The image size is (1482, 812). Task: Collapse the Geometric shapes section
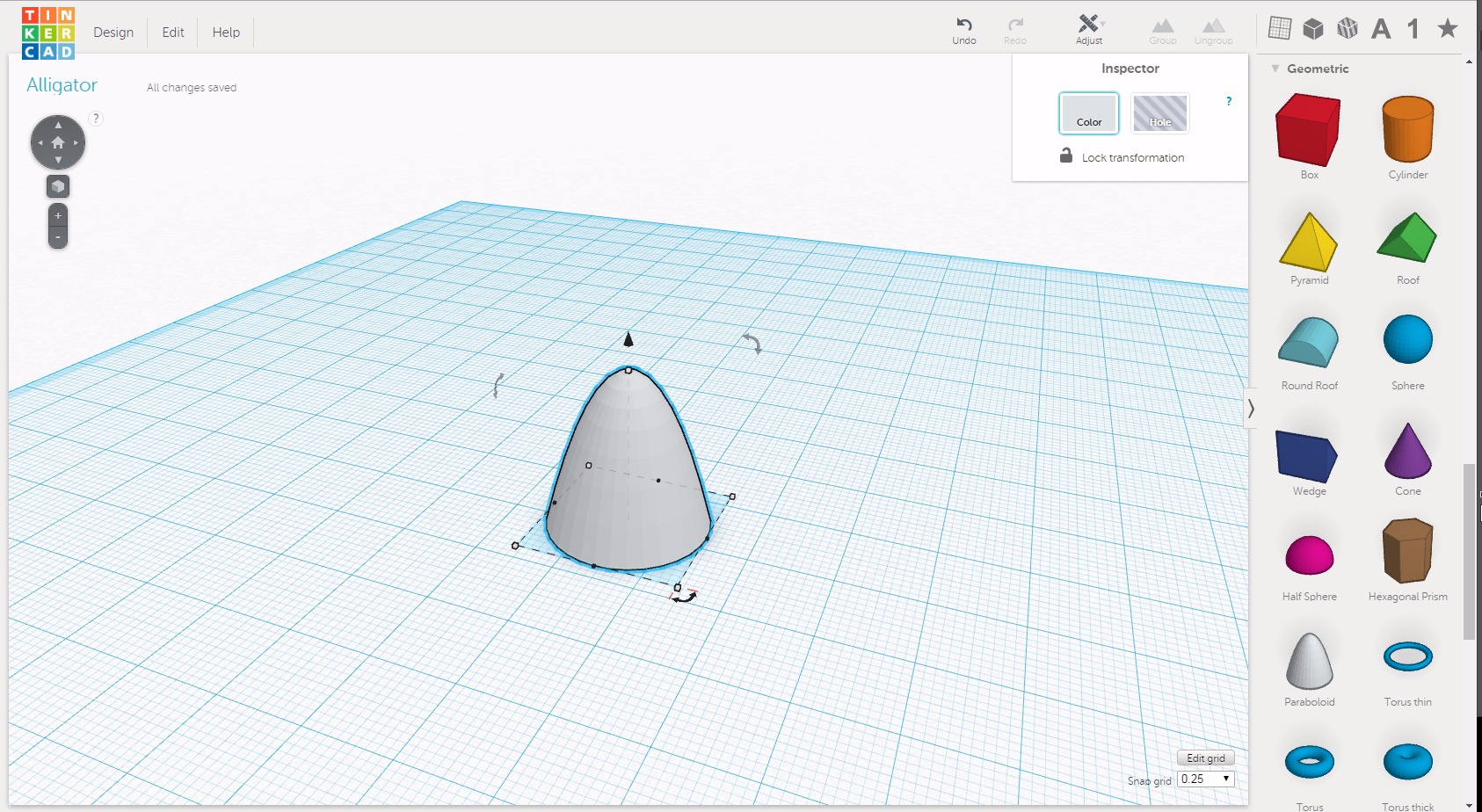coord(1275,69)
